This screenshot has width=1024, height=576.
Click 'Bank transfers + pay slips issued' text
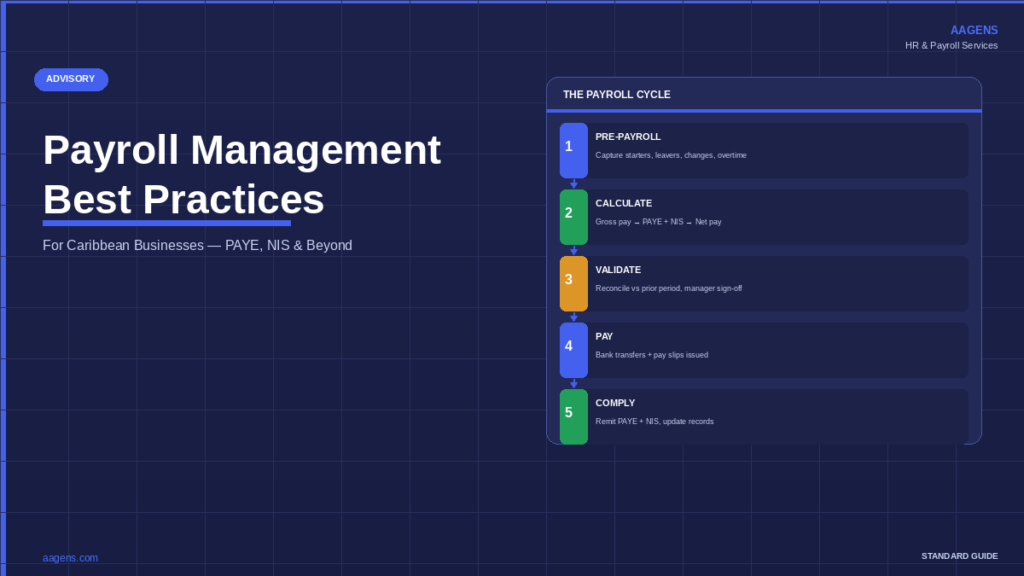click(652, 355)
